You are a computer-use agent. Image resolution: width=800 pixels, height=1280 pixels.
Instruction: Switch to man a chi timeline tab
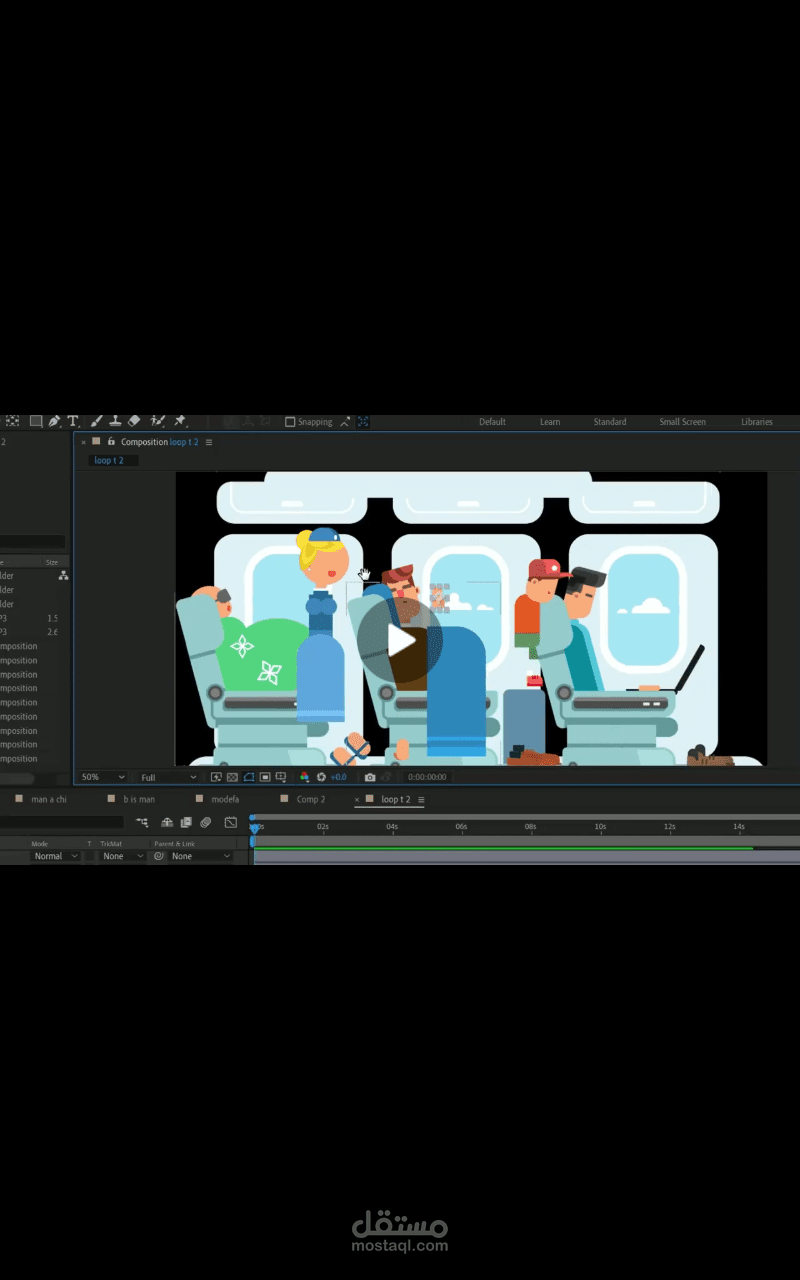pyautogui.click(x=49, y=799)
